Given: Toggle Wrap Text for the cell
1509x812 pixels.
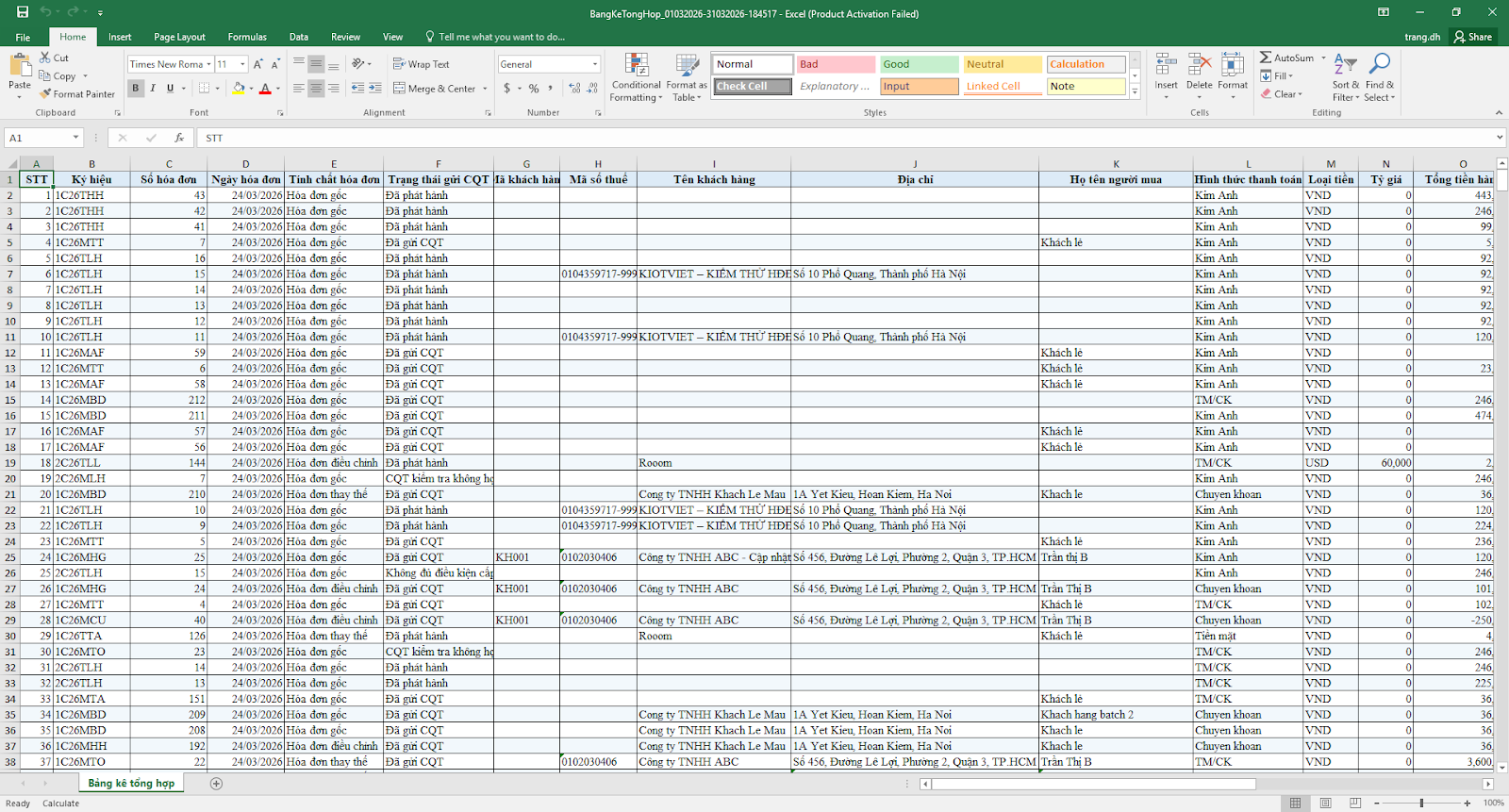Looking at the screenshot, I should (421, 64).
